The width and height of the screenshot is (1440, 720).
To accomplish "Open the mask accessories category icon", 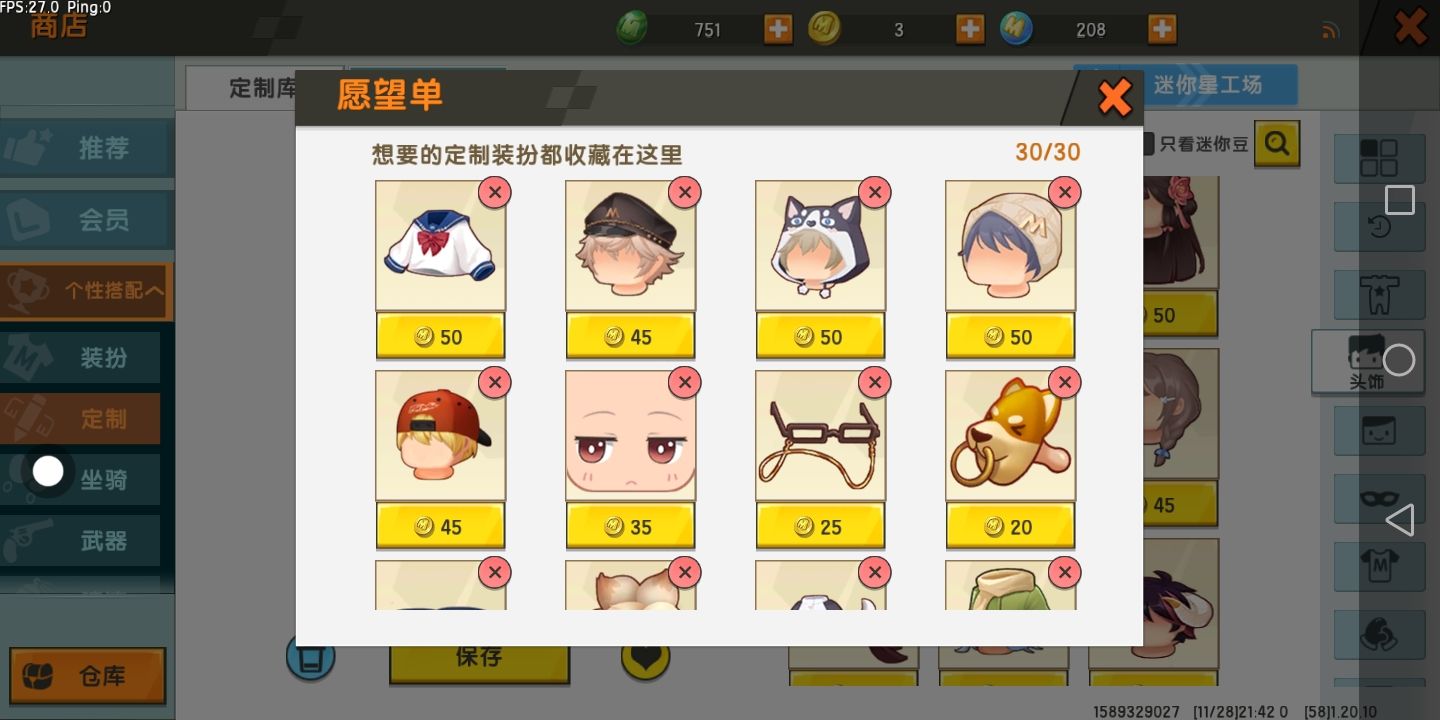I will point(1379,498).
